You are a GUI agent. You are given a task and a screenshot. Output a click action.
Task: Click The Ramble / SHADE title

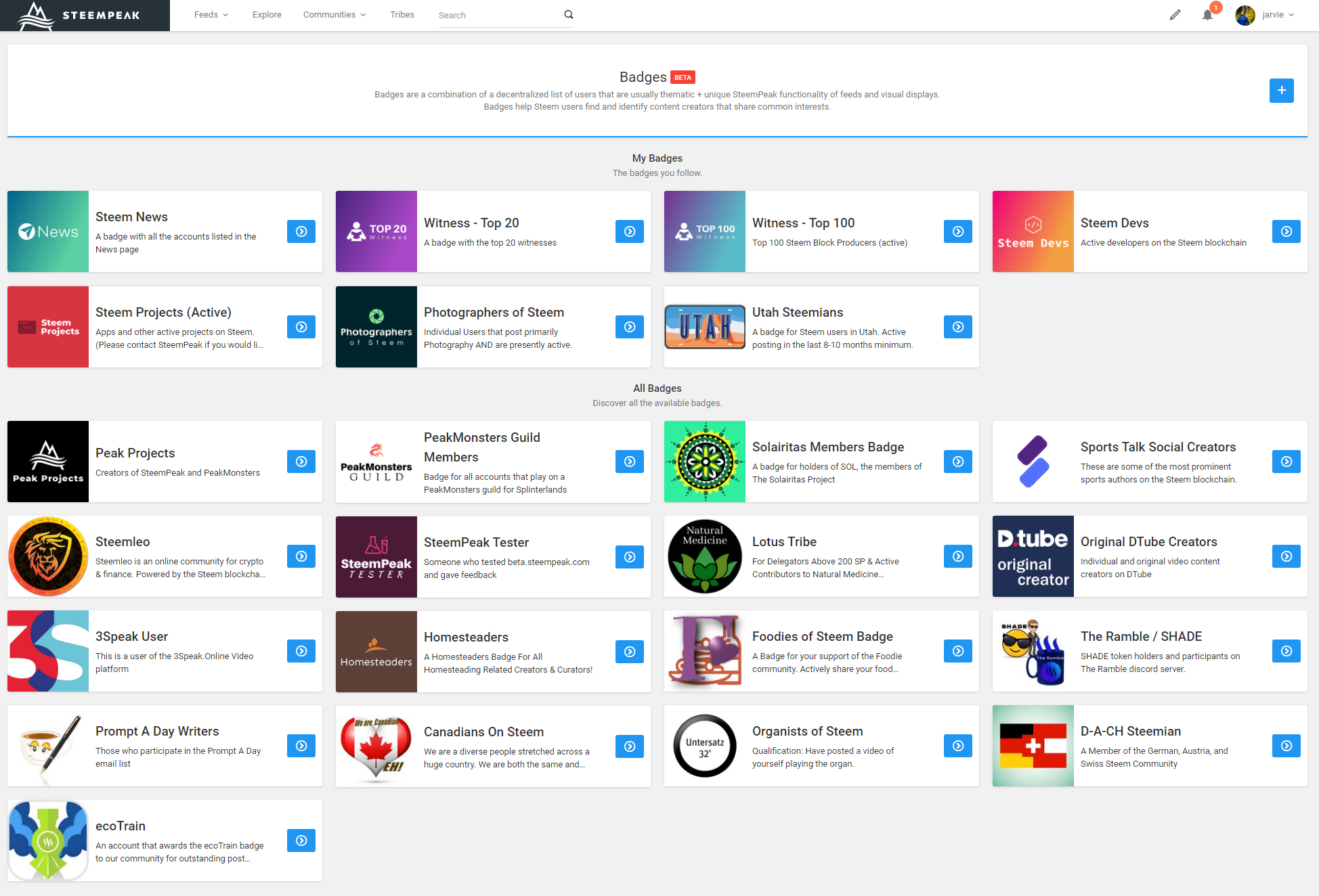tap(1141, 636)
